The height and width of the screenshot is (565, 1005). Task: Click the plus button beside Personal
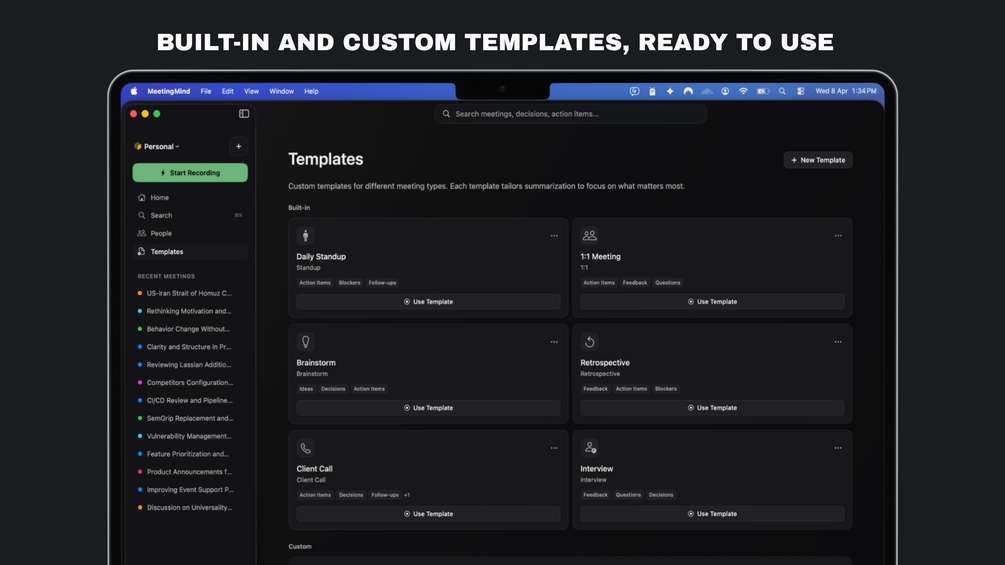[238, 147]
